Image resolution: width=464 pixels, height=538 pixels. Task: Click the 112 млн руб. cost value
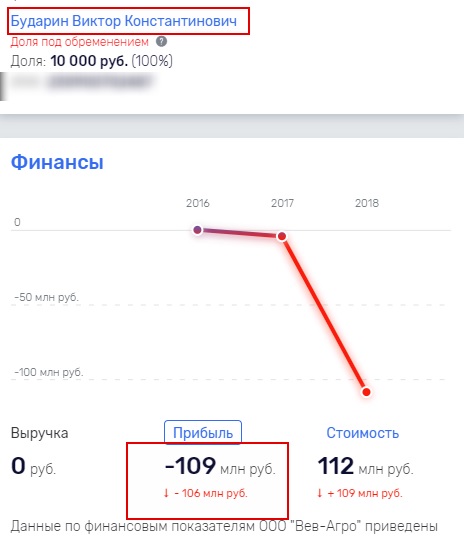(x=366, y=466)
